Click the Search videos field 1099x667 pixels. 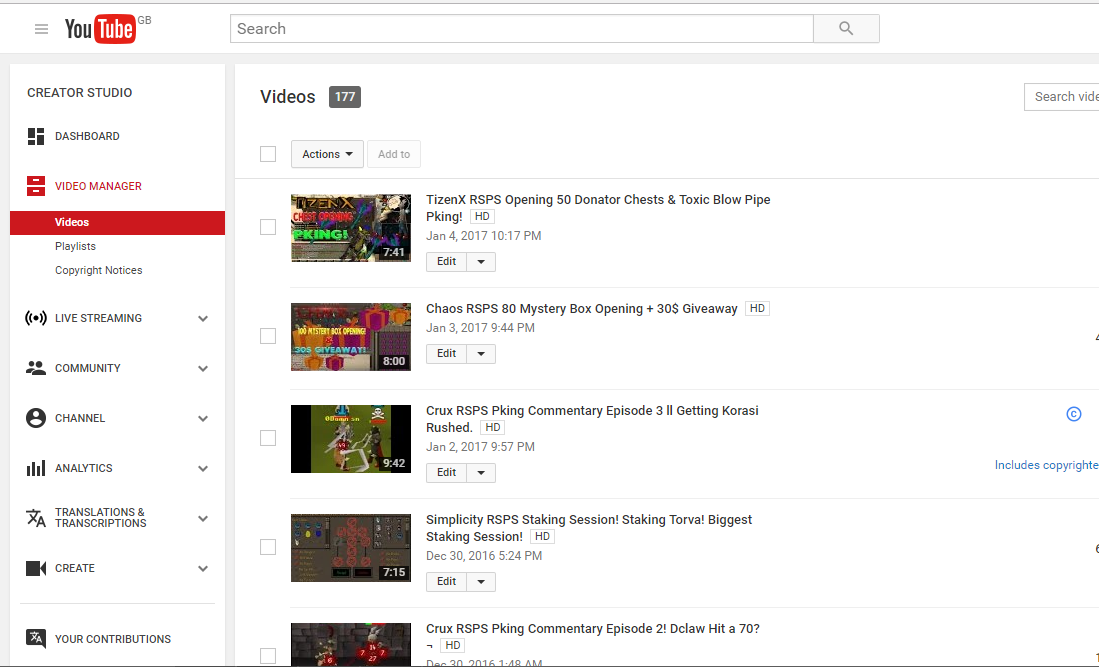click(x=1062, y=97)
